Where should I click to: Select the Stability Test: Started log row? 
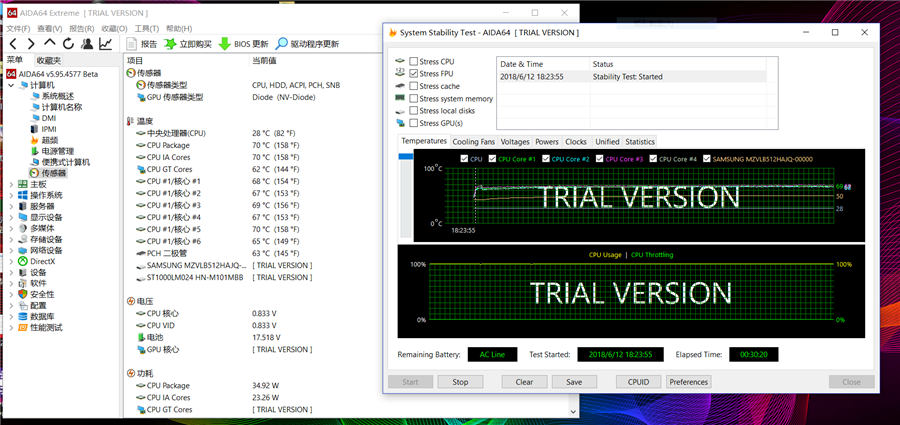(x=631, y=76)
